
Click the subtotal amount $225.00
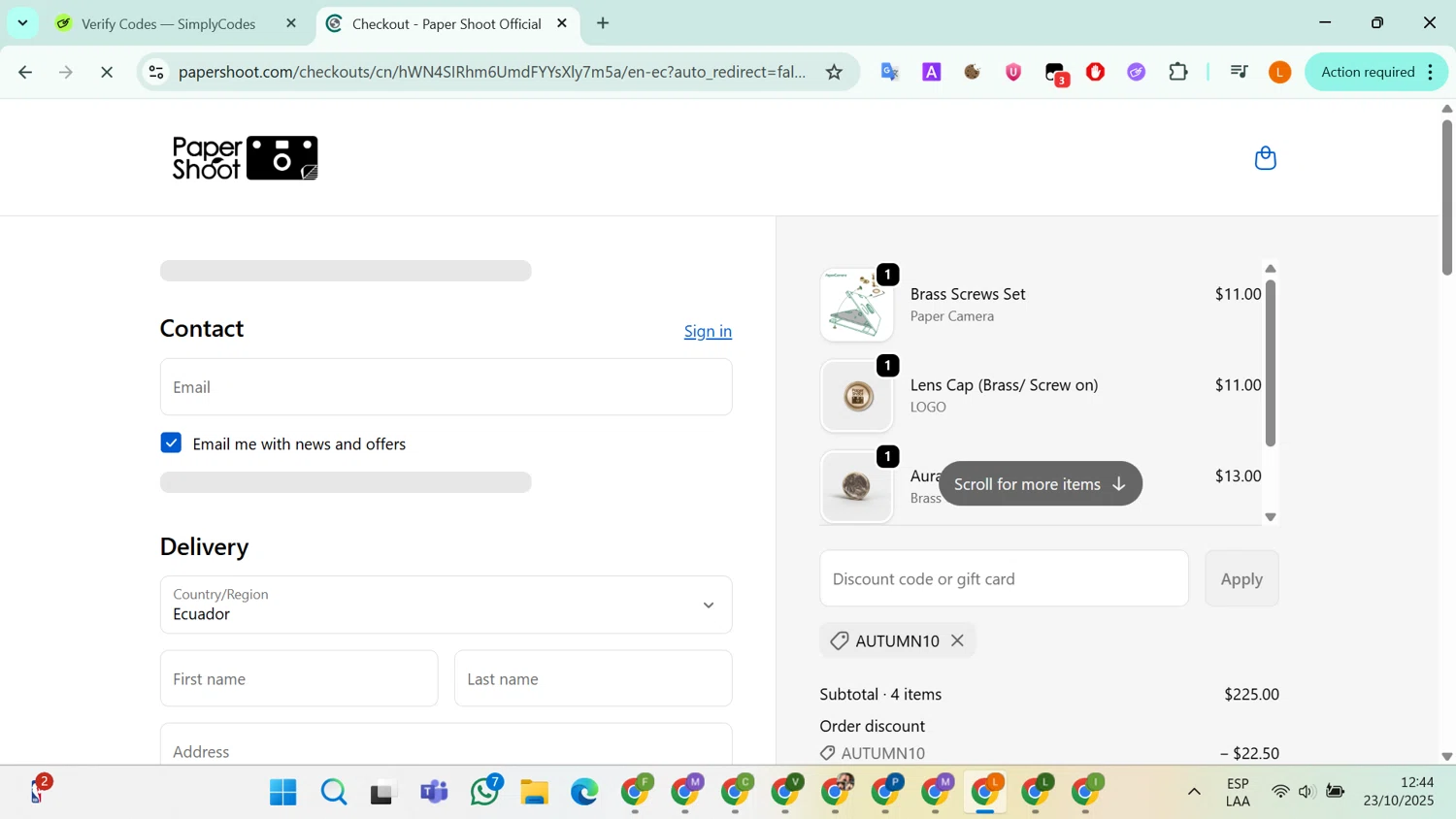pos(1251,694)
